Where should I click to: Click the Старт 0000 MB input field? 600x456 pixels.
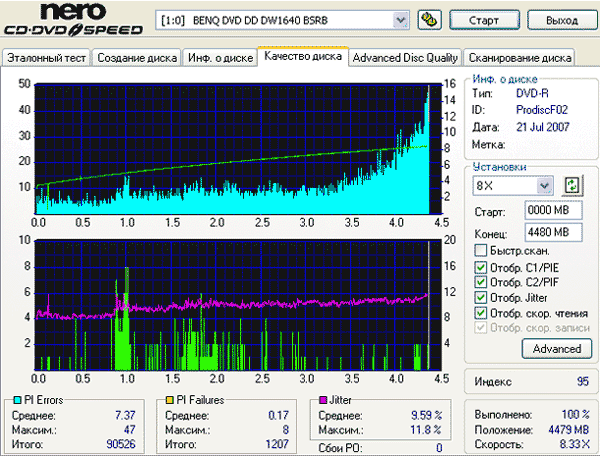tap(553, 210)
